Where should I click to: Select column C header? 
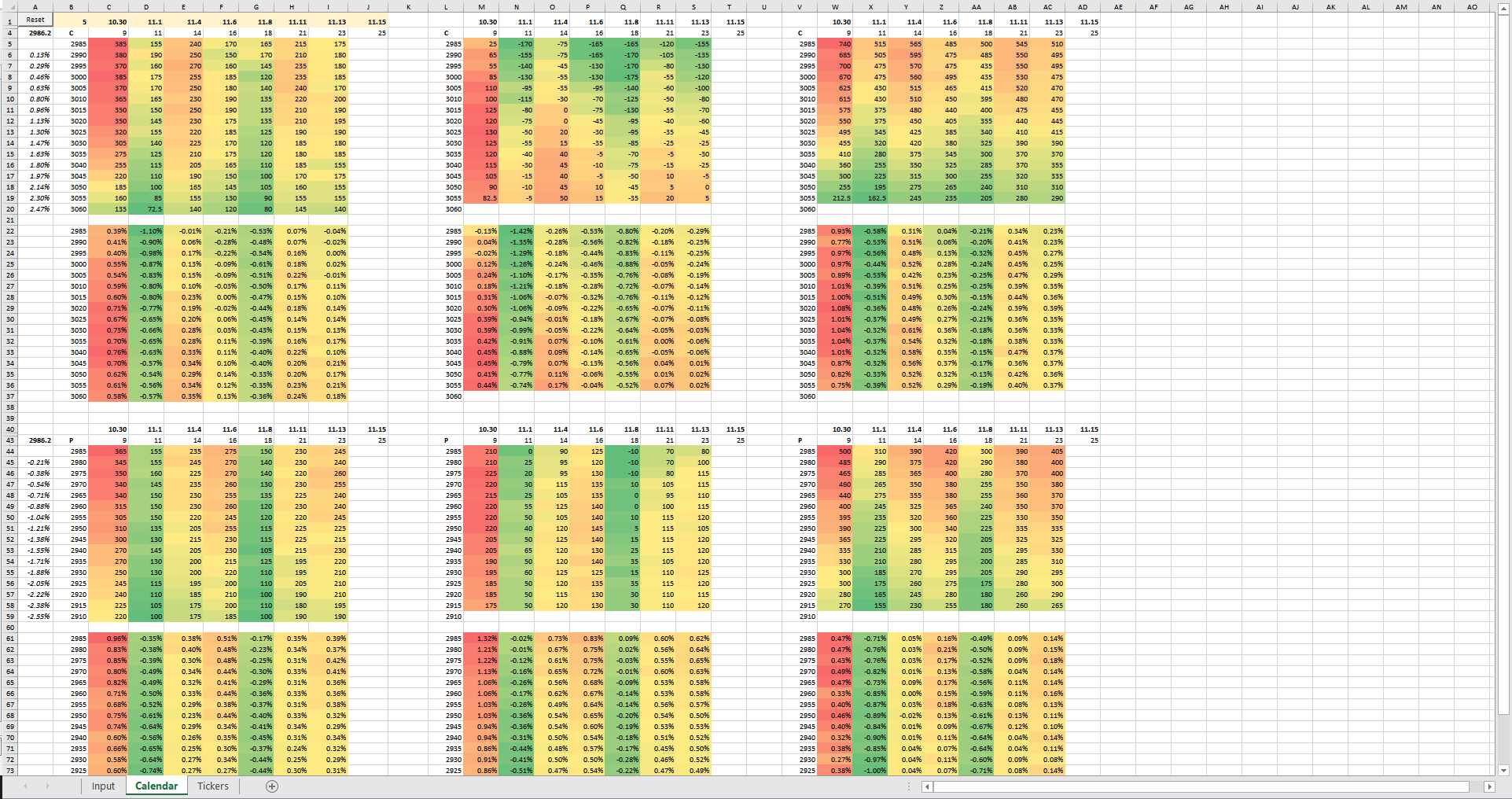tap(109, 7)
